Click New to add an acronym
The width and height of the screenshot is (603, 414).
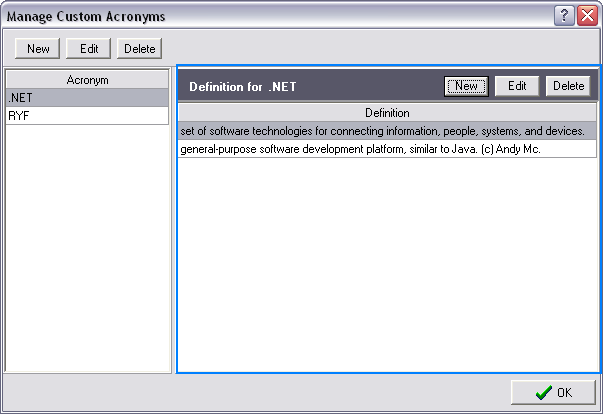[38, 48]
